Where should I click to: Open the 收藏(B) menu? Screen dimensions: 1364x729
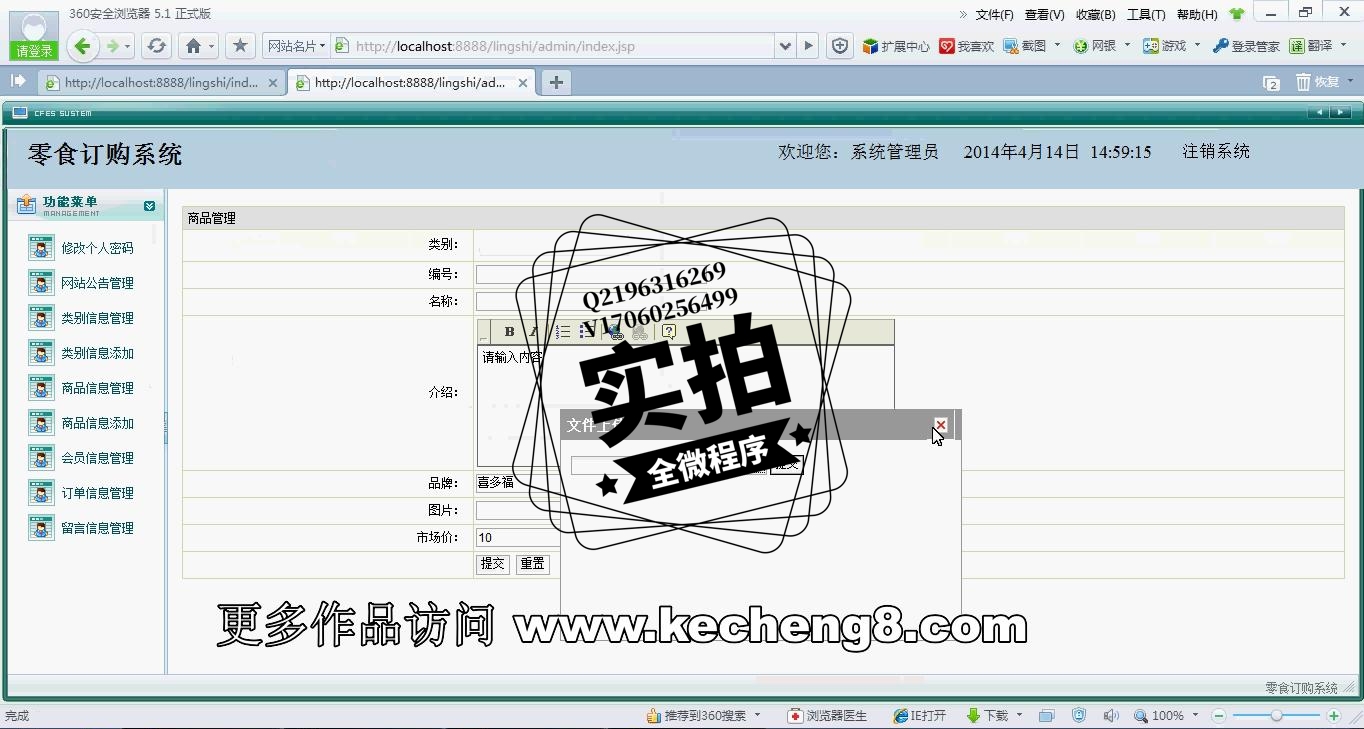pyautogui.click(x=1095, y=14)
